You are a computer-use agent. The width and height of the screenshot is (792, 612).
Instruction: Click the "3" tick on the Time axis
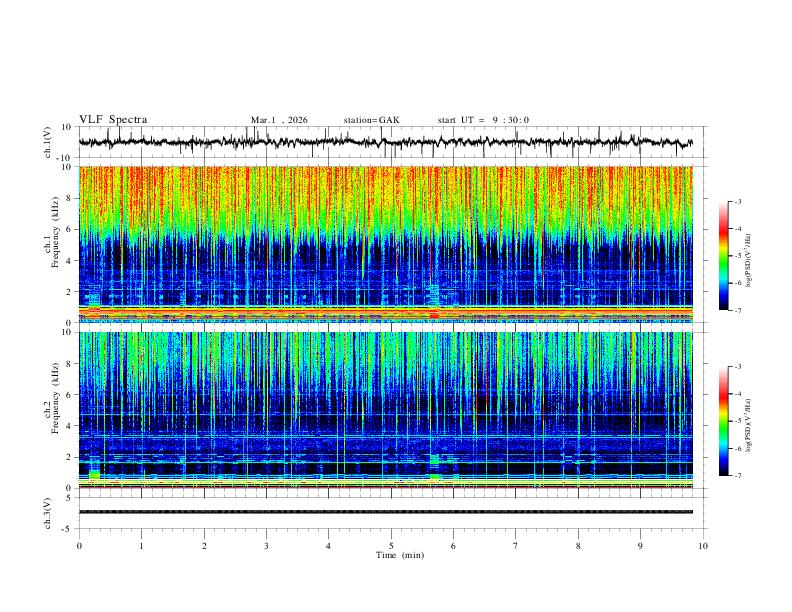pos(266,546)
